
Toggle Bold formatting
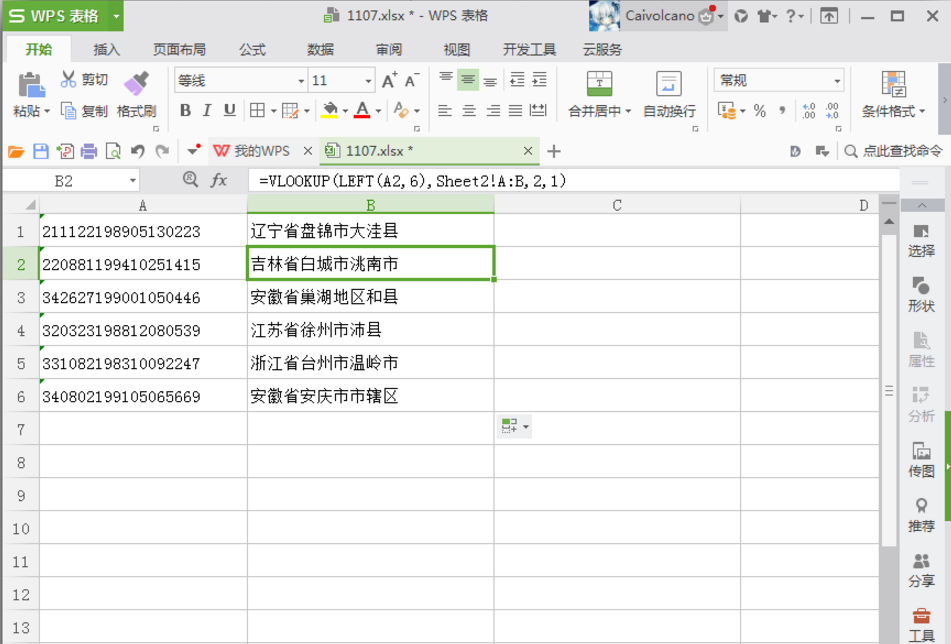coord(186,110)
